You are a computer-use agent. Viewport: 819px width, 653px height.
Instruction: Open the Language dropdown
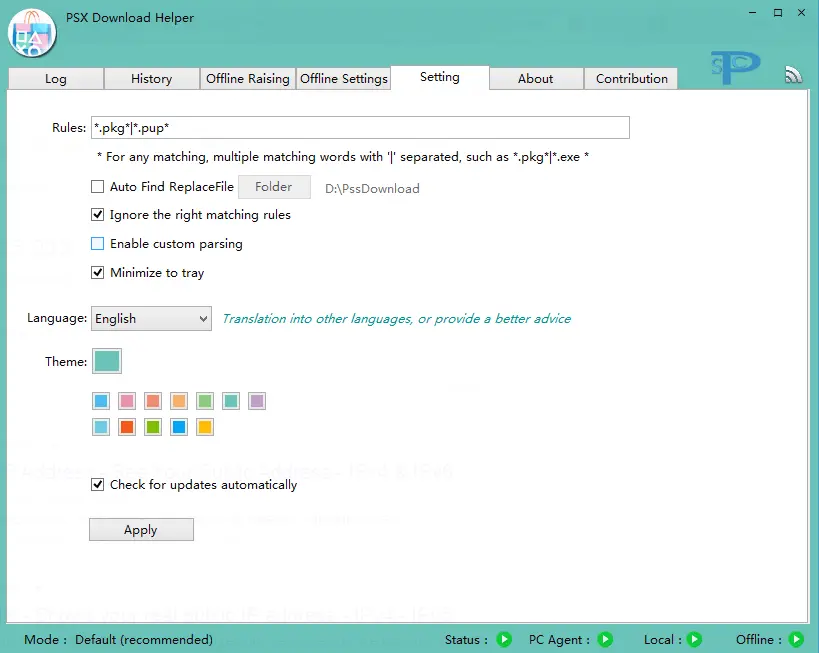(150, 318)
